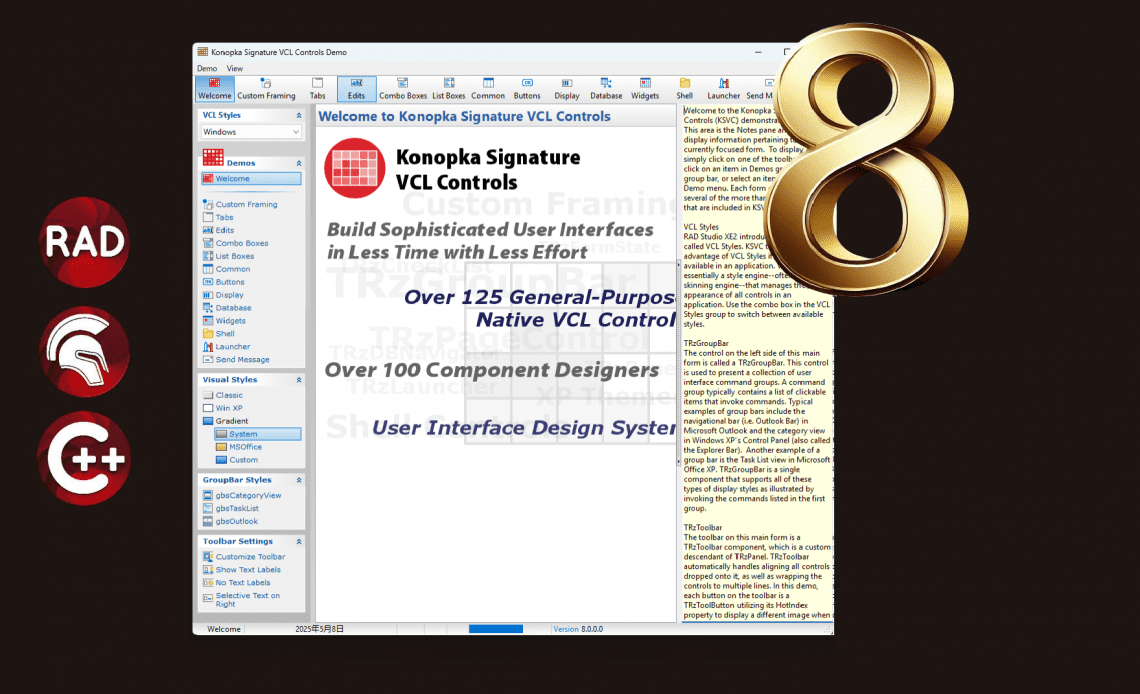
Task: Click the status bar progress bar
Action: [x=496, y=629]
